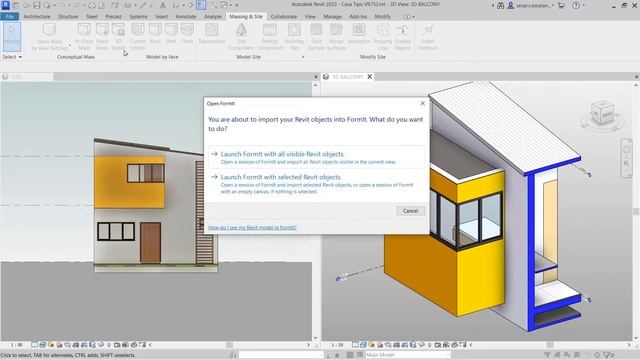Image resolution: width=640 pixels, height=360 pixels.
Task: Select the Property Line tool
Action: tap(383, 37)
